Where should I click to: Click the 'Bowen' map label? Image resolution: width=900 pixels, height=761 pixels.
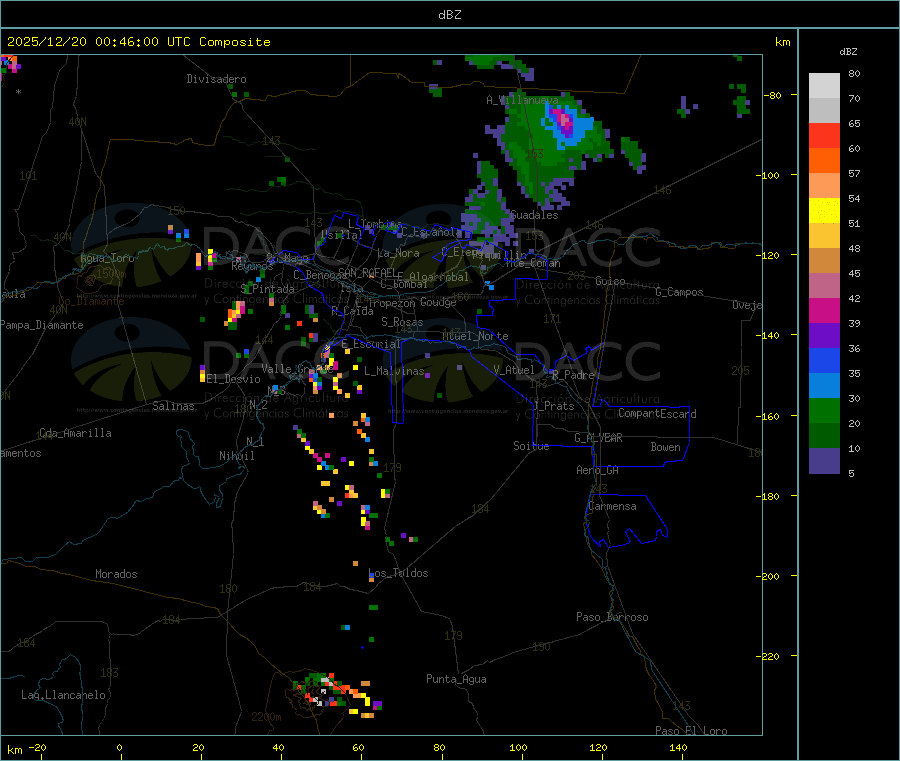pyautogui.click(x=666, y=447)
